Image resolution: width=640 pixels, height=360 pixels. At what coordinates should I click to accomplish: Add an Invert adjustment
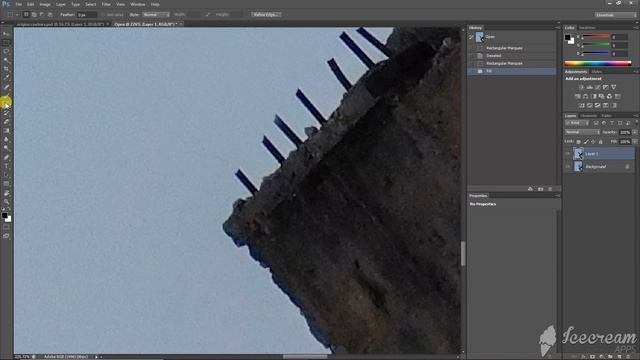581,105
